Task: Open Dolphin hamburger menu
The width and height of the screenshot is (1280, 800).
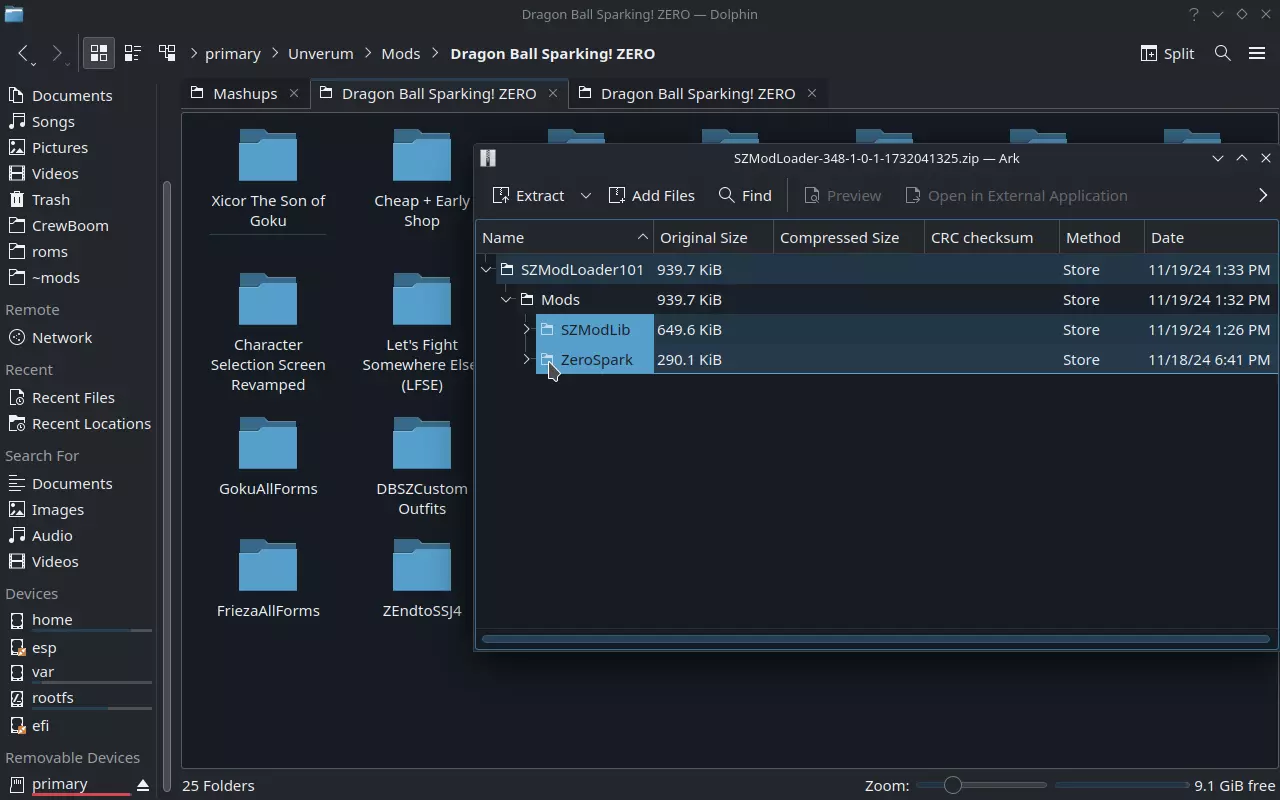Action: 1257,54
